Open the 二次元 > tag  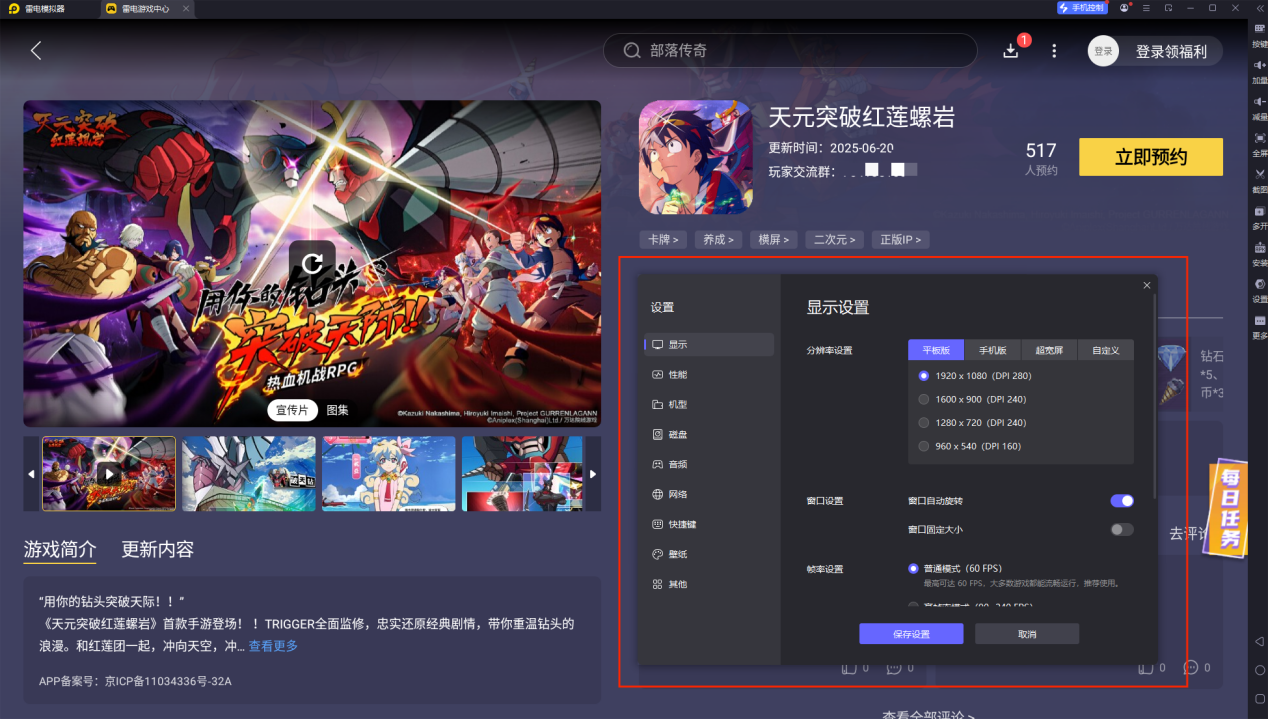pos(834,240)
